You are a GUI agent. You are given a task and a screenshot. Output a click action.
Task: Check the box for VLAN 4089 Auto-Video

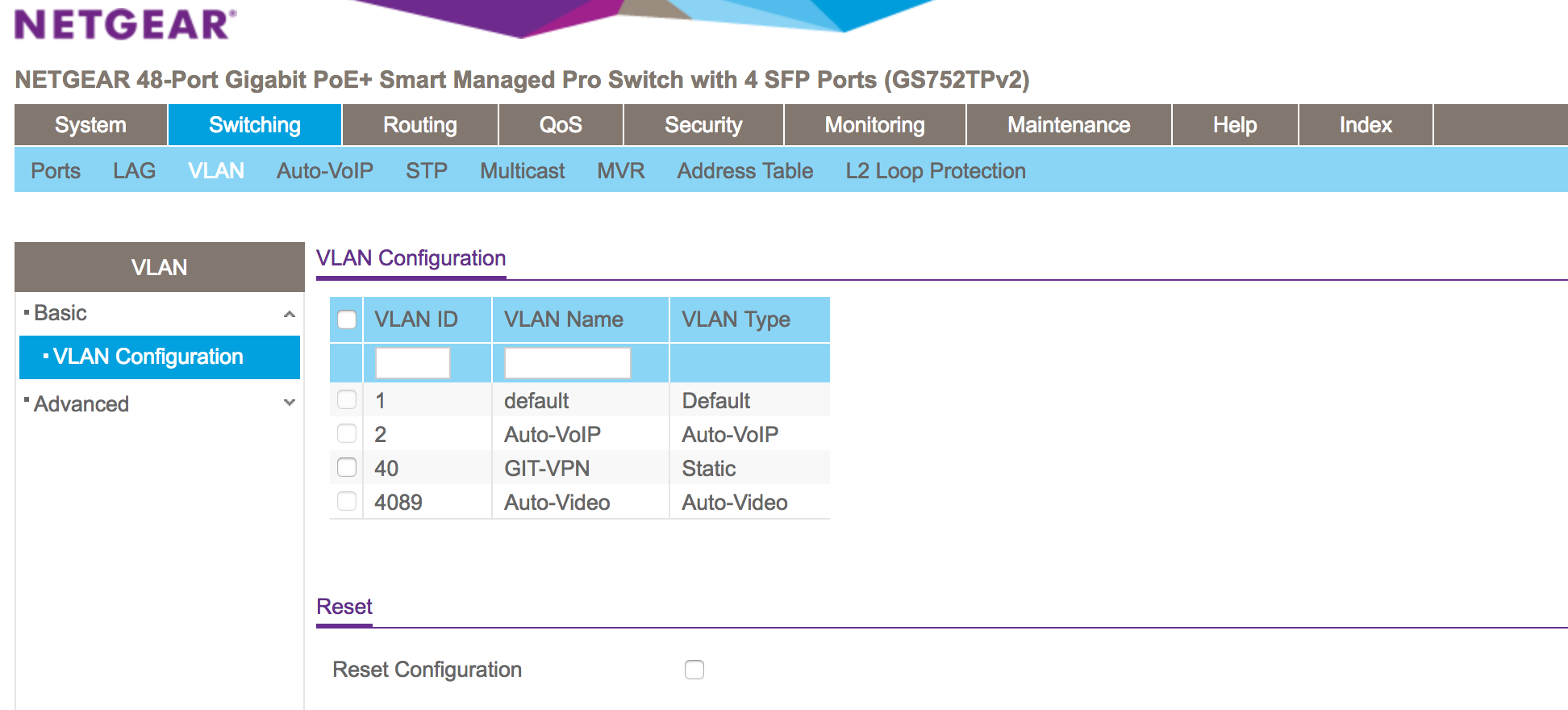coord(347,502)
